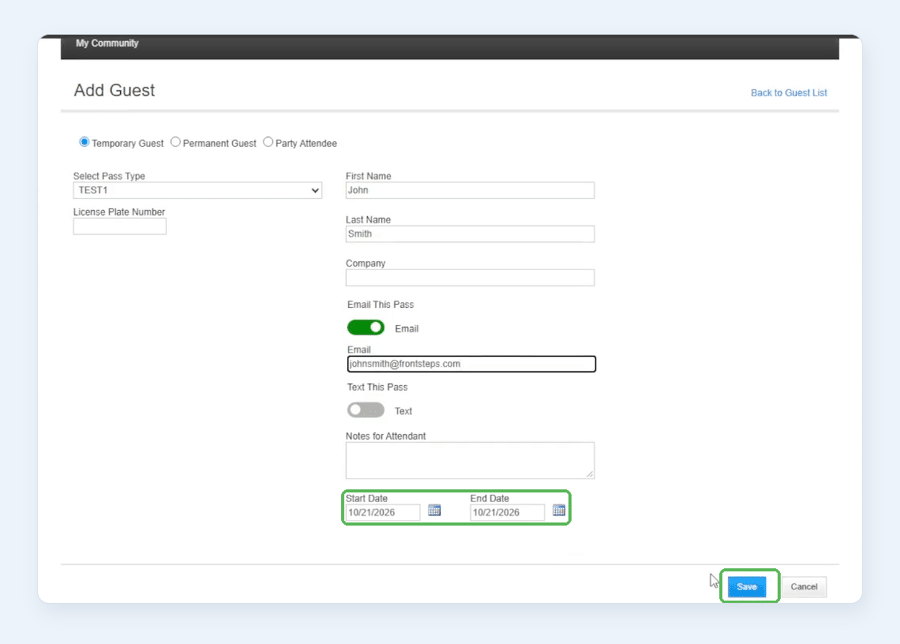Screen dimensions: 900x644
Task: Open the Start Date calendar picker
Action: [435, 510]
